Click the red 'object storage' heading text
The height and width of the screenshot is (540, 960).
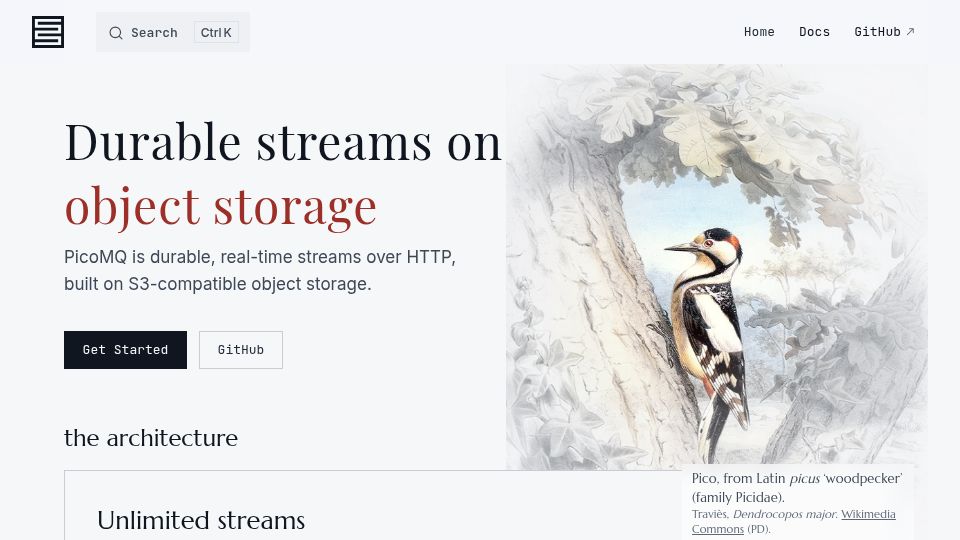[220, 207]
